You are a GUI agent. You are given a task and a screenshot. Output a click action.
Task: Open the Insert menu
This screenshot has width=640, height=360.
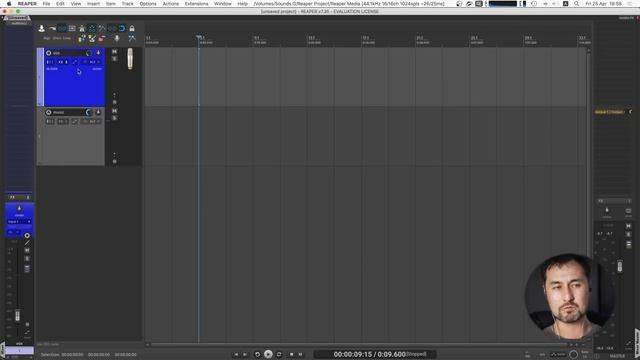[93, 4]
